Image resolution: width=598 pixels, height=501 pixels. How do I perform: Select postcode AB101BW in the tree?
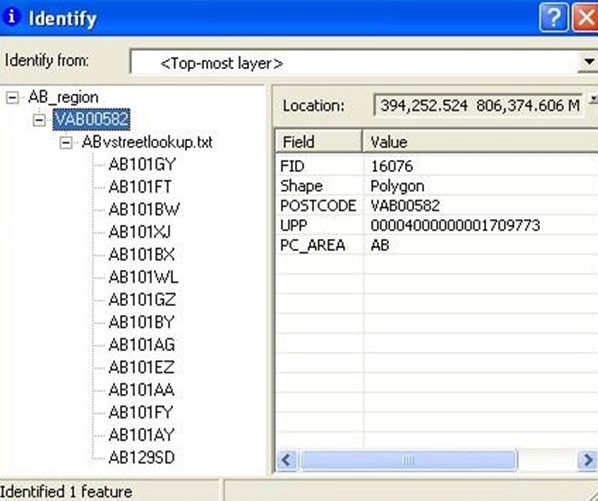144,210
